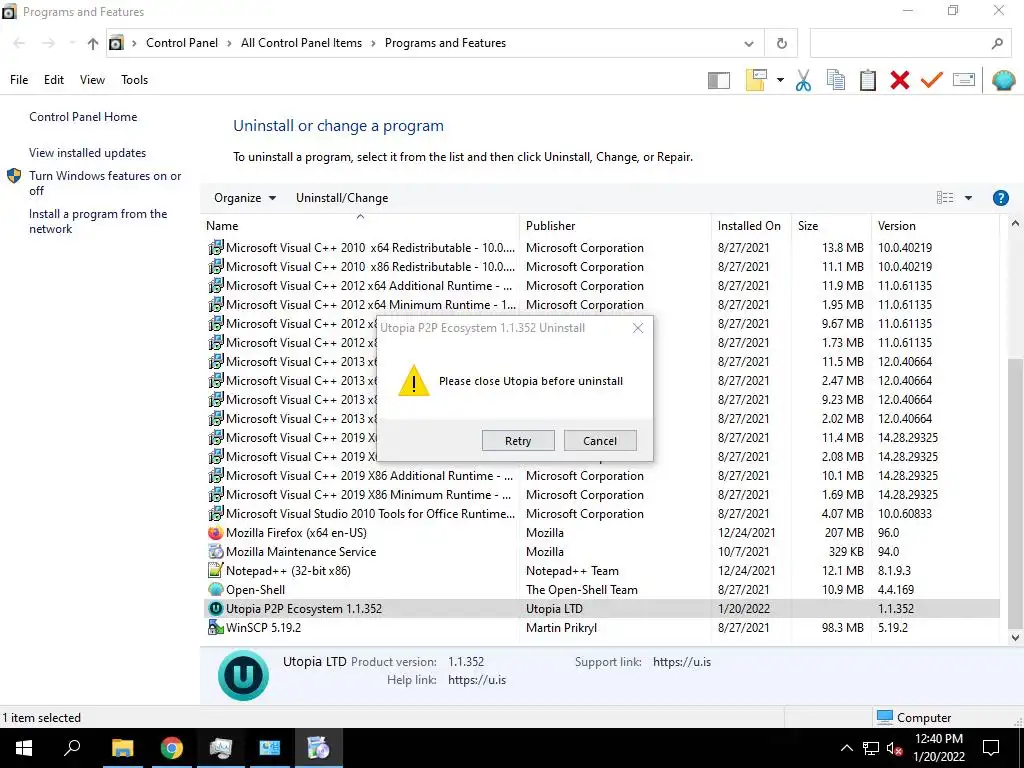
Task: Open the folder options dropdown arrow in toolbar
Action: [780, 80]
